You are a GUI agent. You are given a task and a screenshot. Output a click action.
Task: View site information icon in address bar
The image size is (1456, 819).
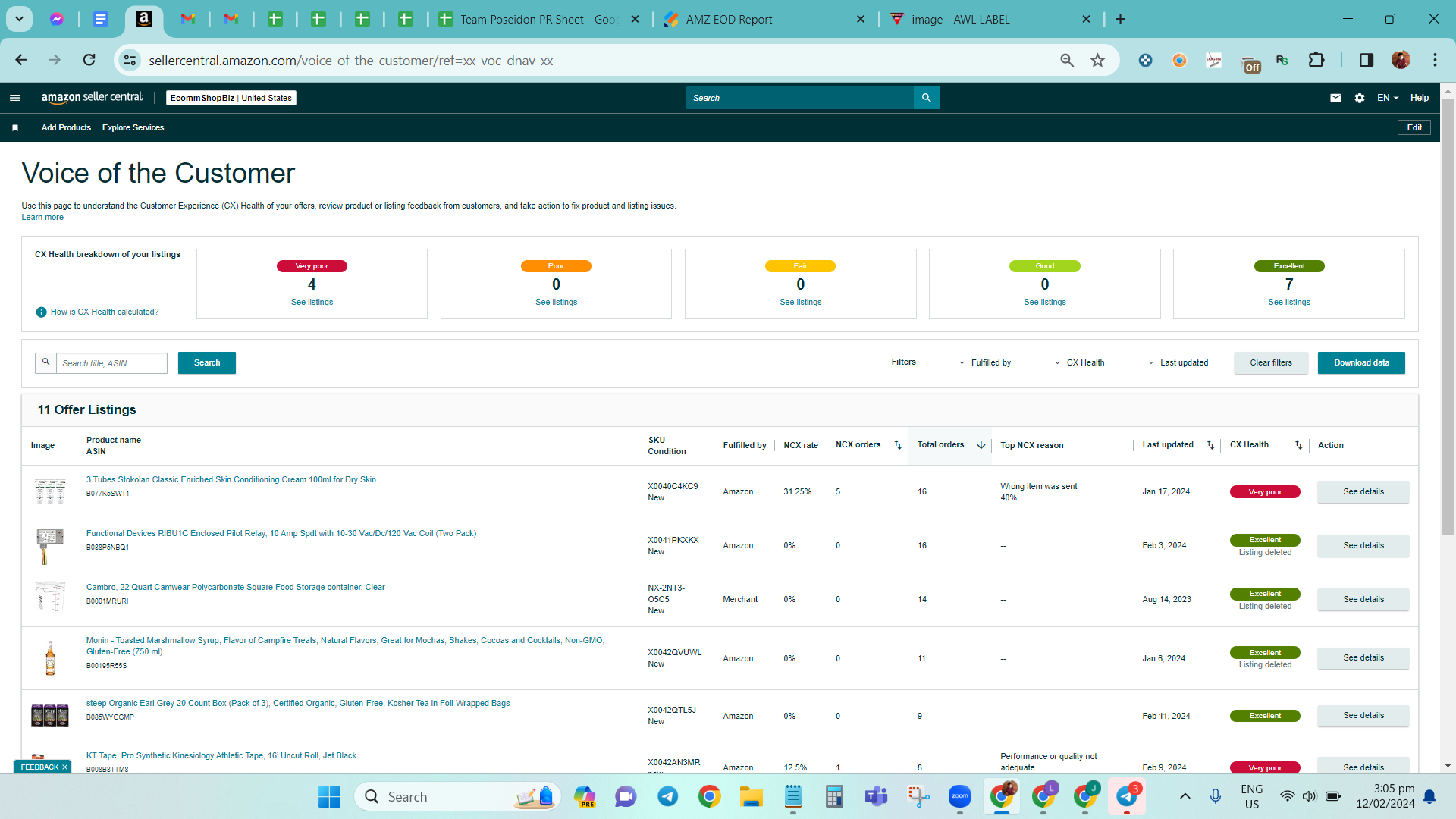(130, 60)
